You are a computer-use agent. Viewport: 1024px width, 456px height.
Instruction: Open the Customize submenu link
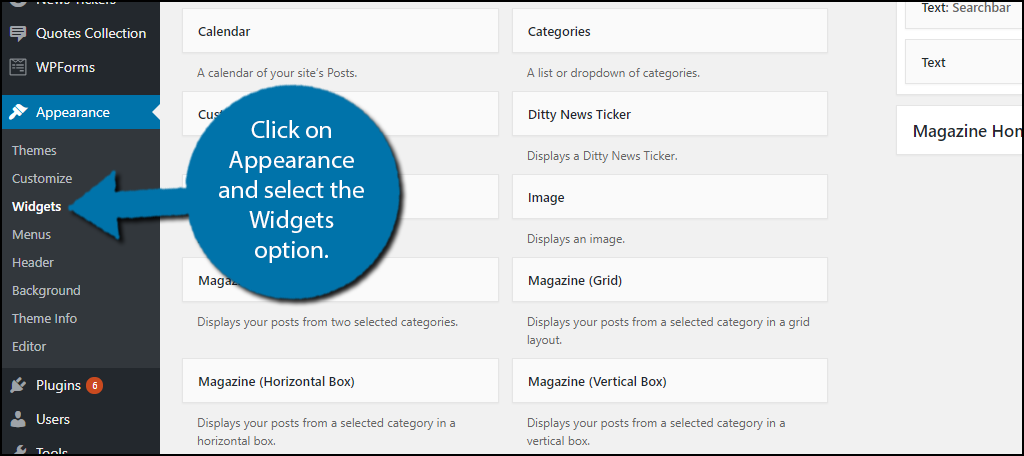coord(42,178)
